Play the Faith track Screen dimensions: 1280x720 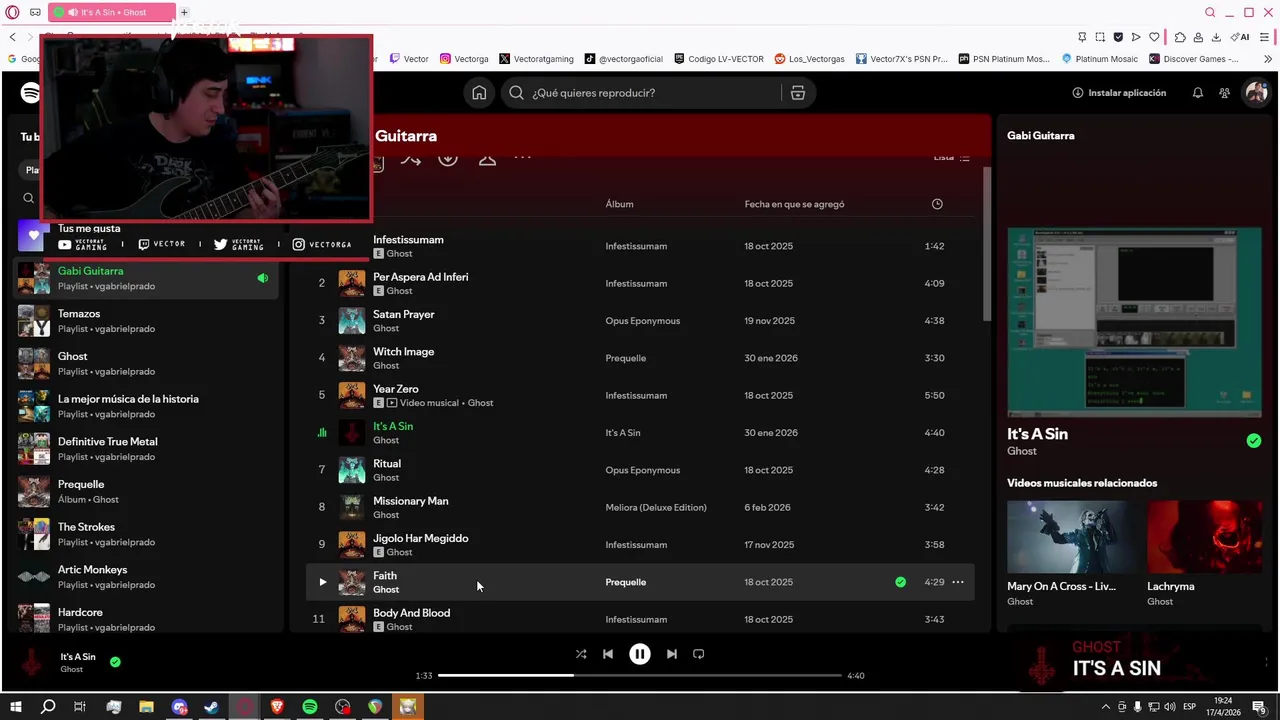click(322, 582)
